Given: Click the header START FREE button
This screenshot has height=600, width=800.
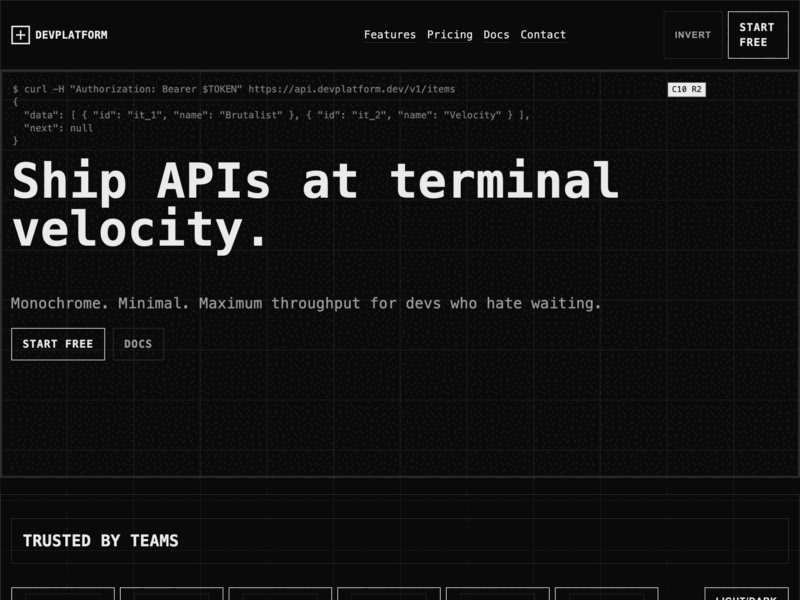Looking at the screenshot, I should [x=758, y=35].
